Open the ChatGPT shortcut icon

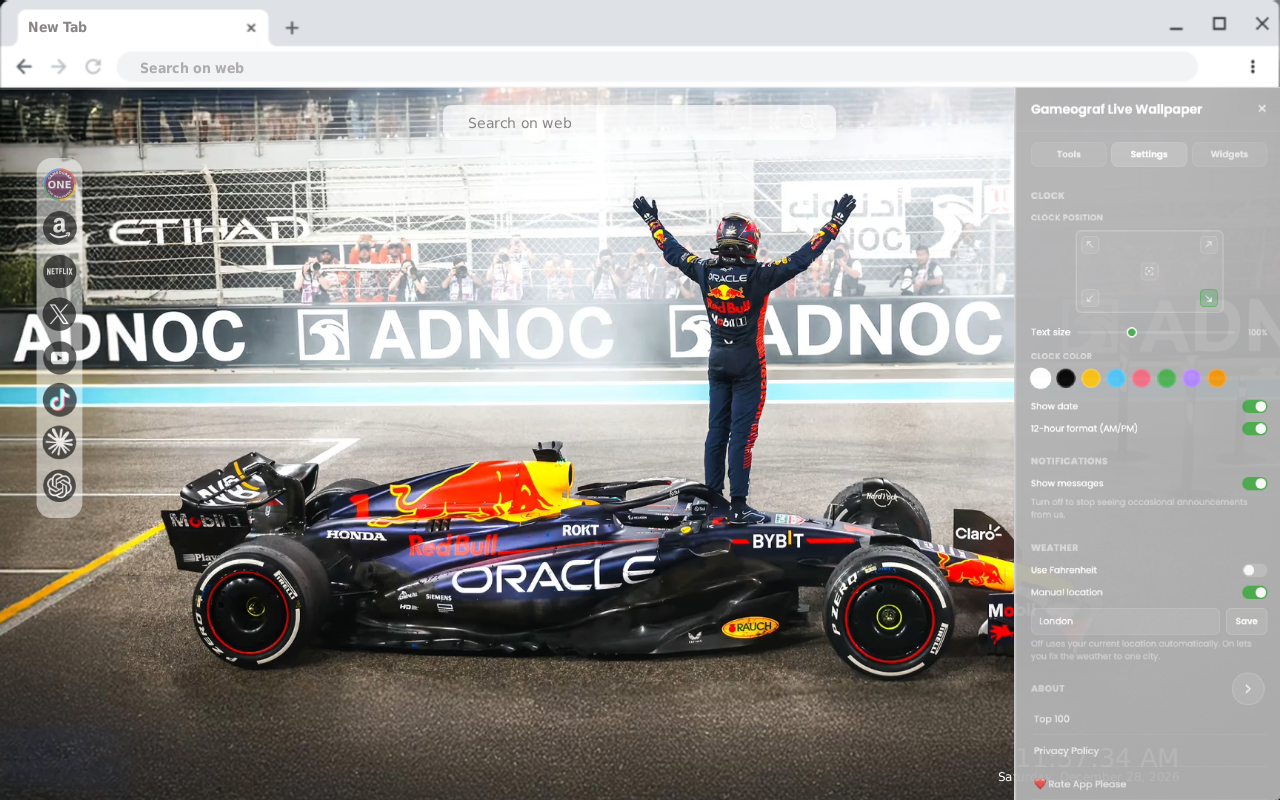tap(60, 486)
